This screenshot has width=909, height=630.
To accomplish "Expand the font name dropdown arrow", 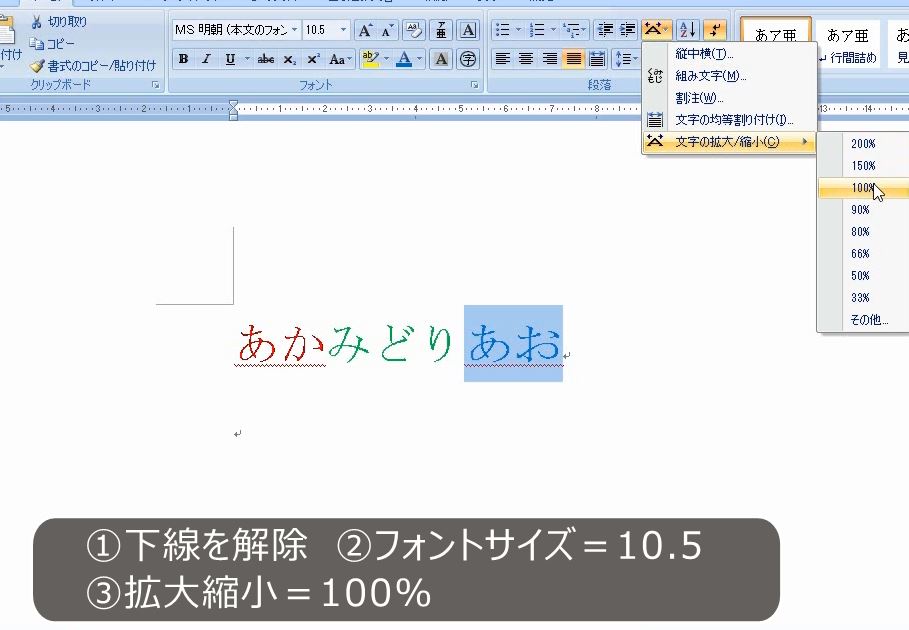I will point(294,30).
